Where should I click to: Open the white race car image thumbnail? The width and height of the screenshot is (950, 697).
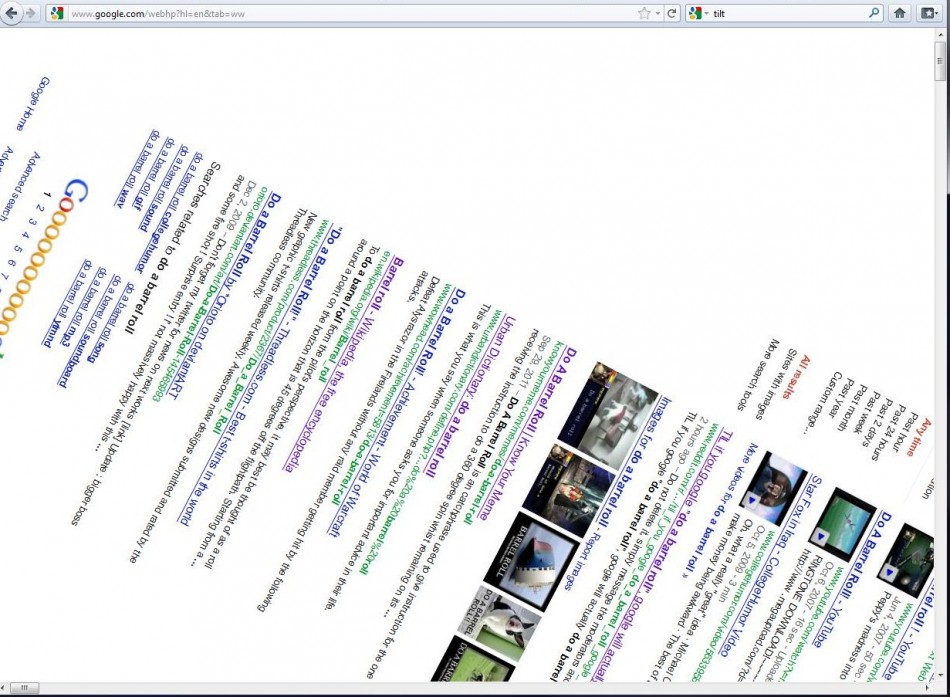pyautogui.click(x=607, y=416)
